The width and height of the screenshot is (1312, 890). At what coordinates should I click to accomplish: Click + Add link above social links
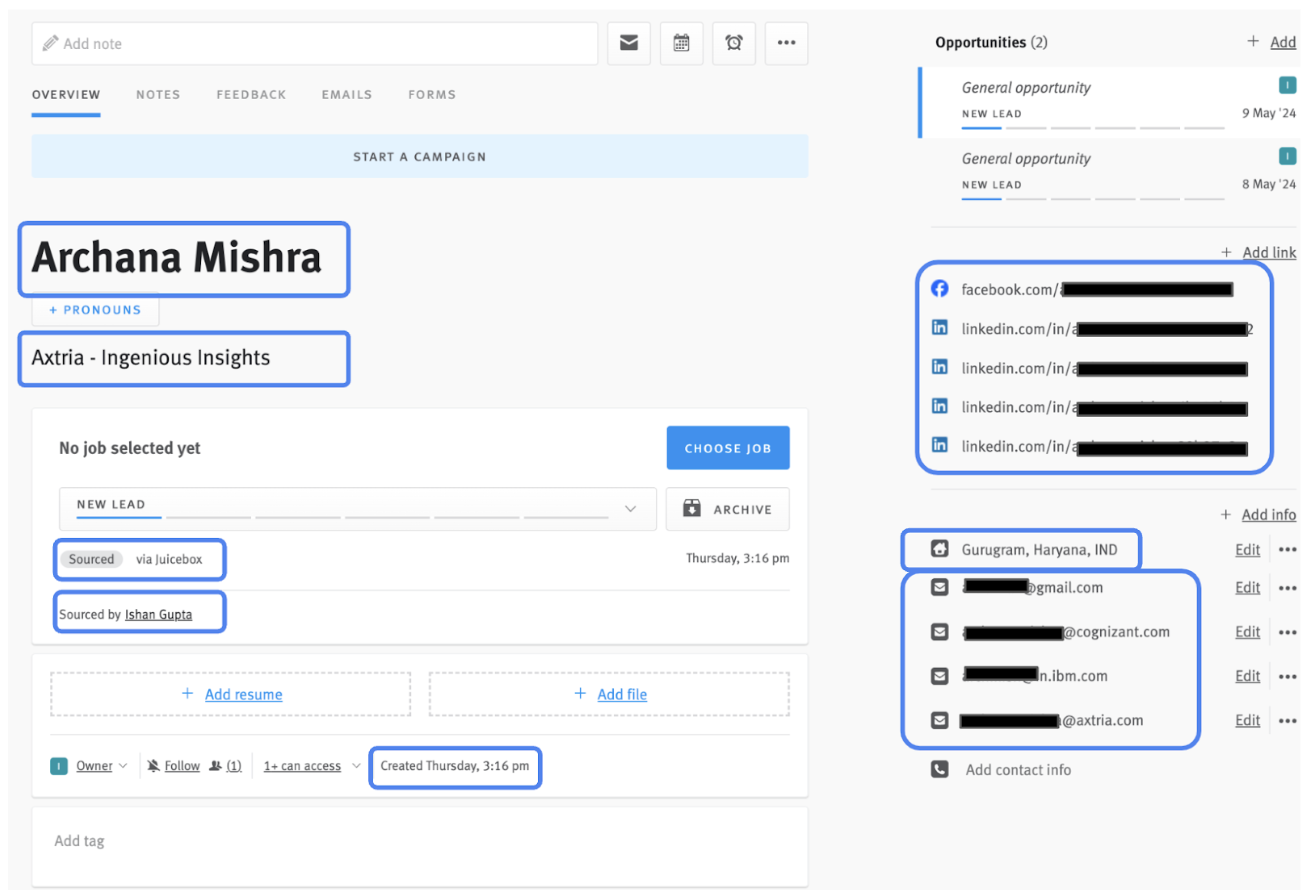[x=1259, y=253]
